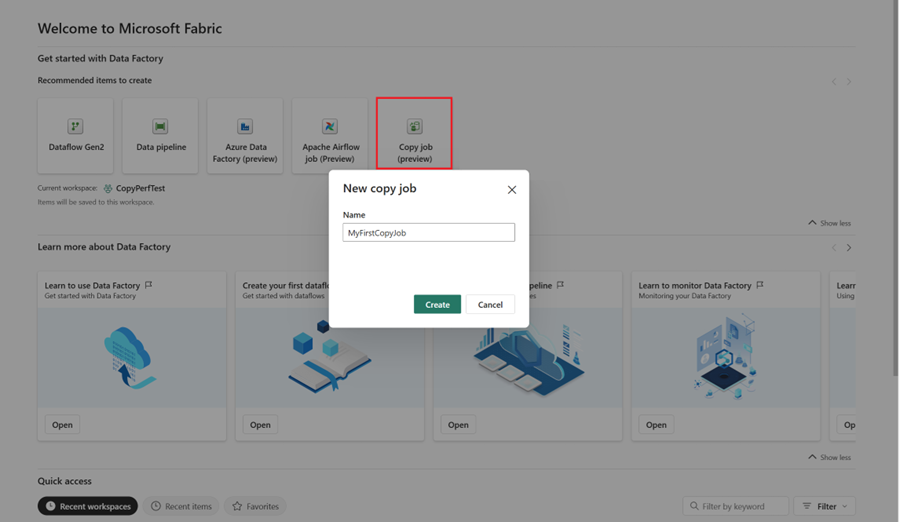Click the open book with cubes illustration

click(329, 358)
